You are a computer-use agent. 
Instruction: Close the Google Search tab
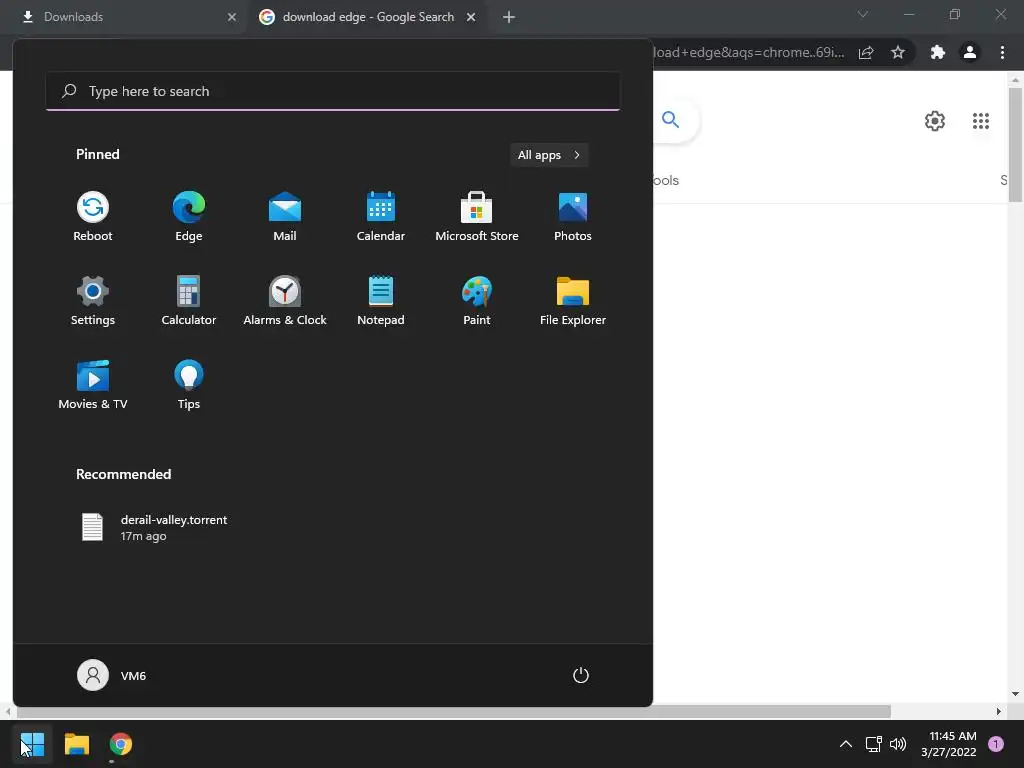click(x=471, y=17)
